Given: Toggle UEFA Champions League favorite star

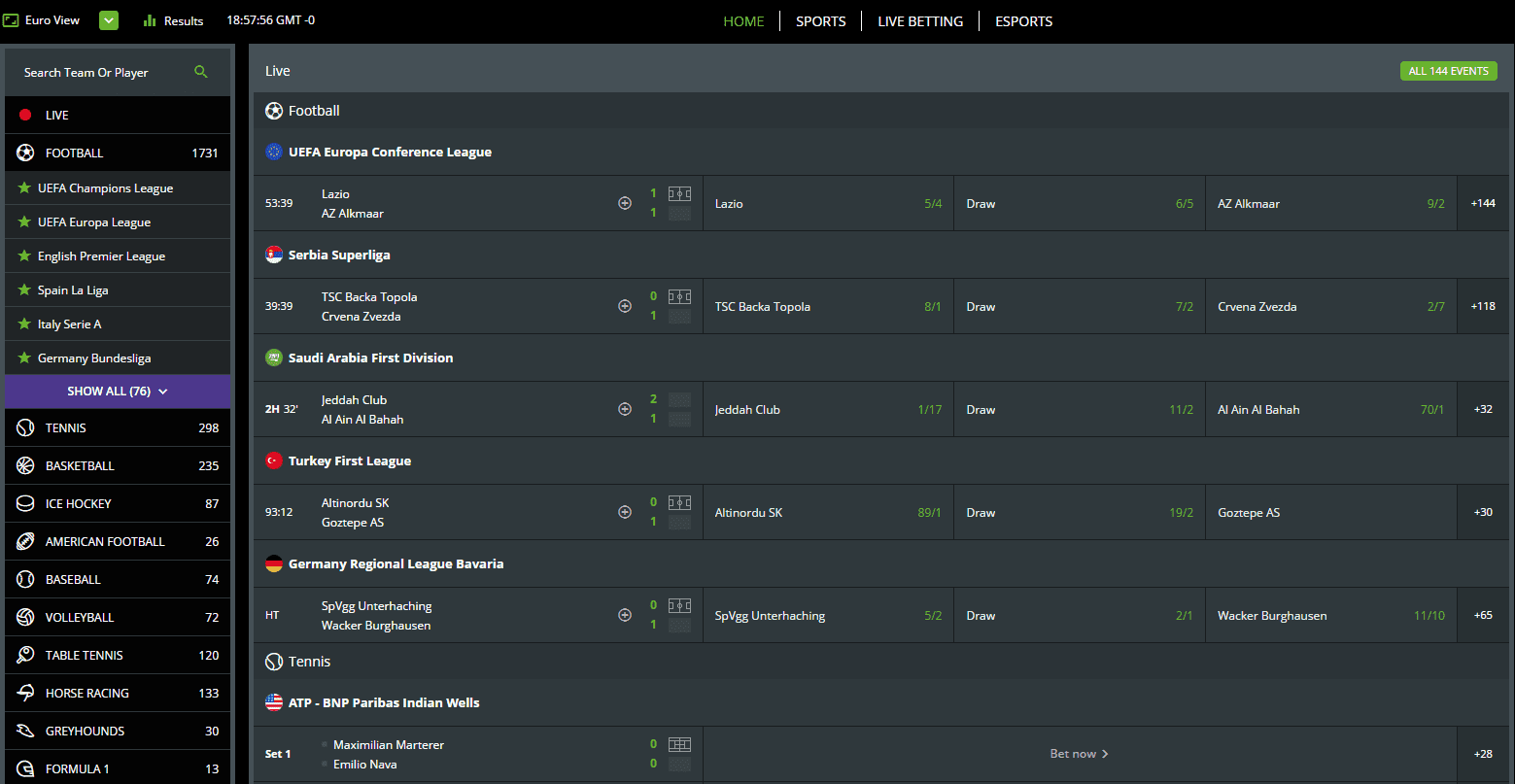Looking at the screenshot, I should [24, 187].
